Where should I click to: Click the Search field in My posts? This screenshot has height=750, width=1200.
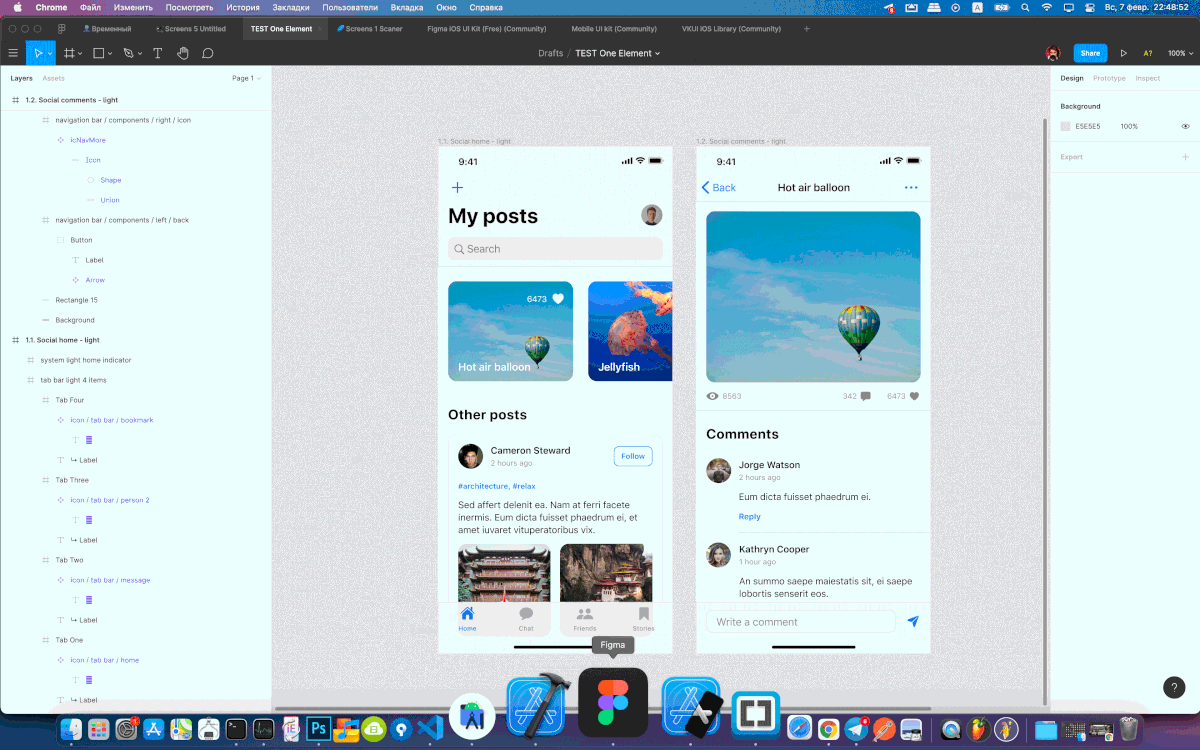tap(555, 249)
